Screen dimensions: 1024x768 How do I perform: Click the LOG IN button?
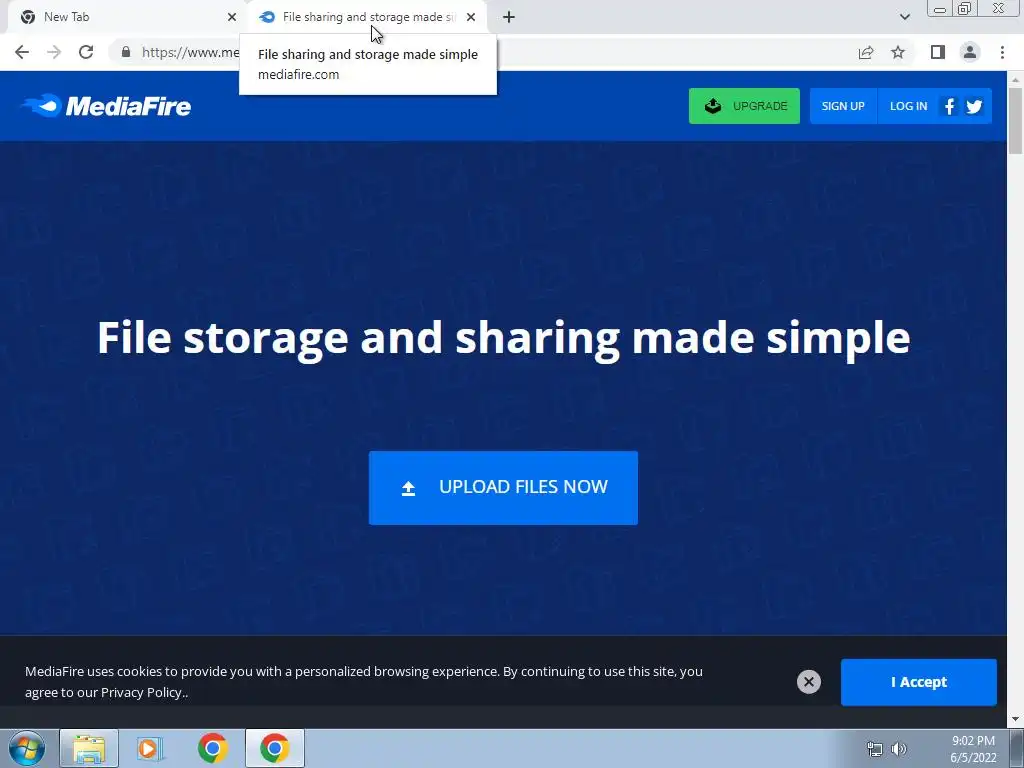pyautogui.click(x=908, y=106)
